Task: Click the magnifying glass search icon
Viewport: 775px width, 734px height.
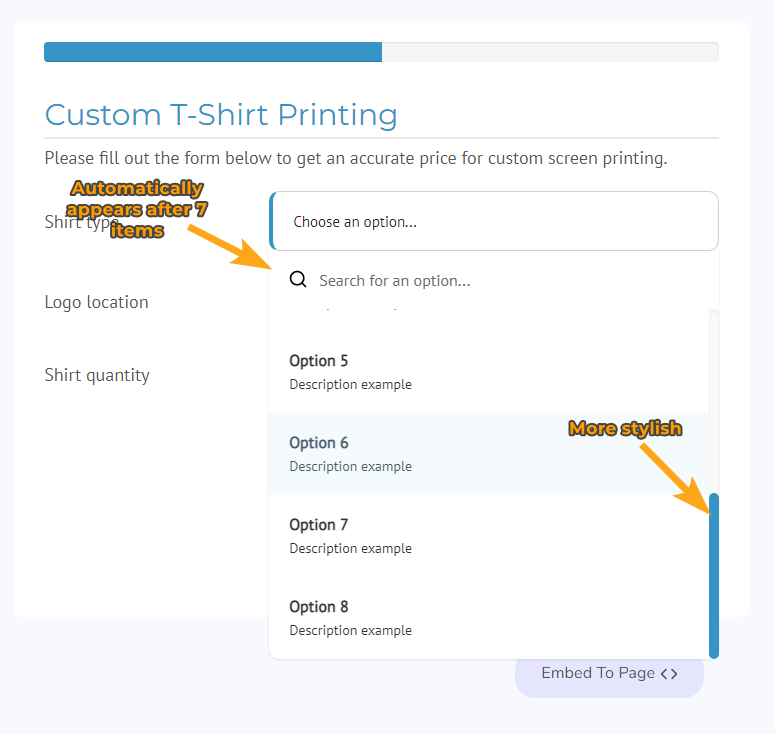Action: point(298,280)
